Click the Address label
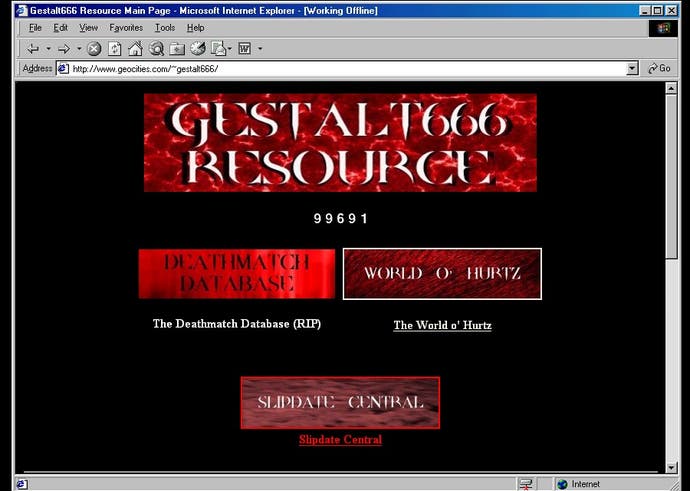This screenshot has height=491, width=690. point(37,69)
